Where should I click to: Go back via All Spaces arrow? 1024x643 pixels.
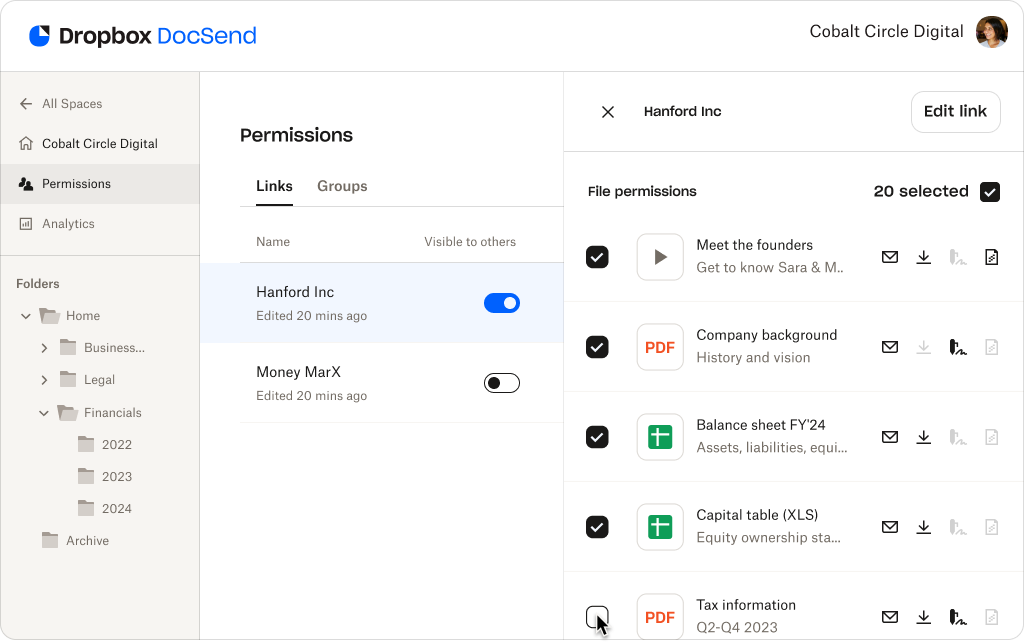pyautogui.click(x=26, y=104)
